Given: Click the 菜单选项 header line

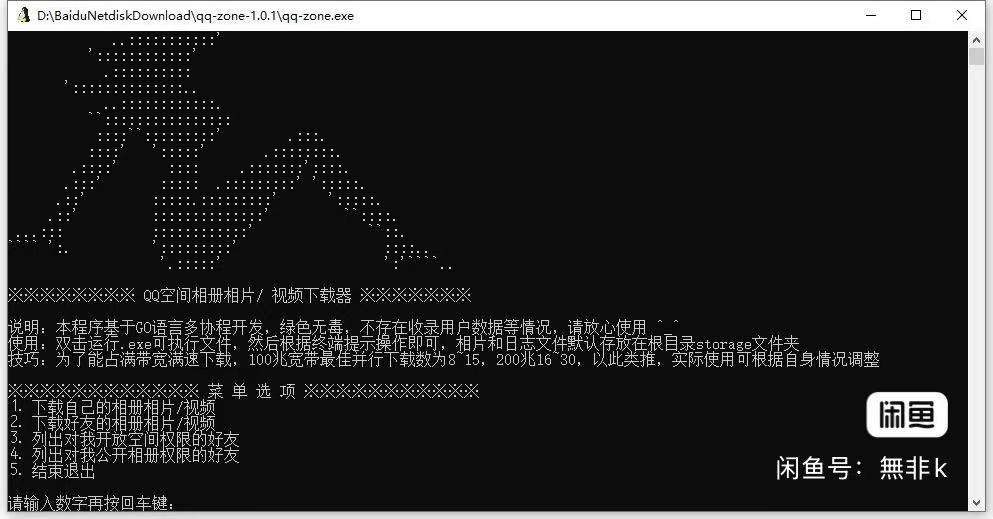Looking at the screenshot, I should click(x=244, y=391).
